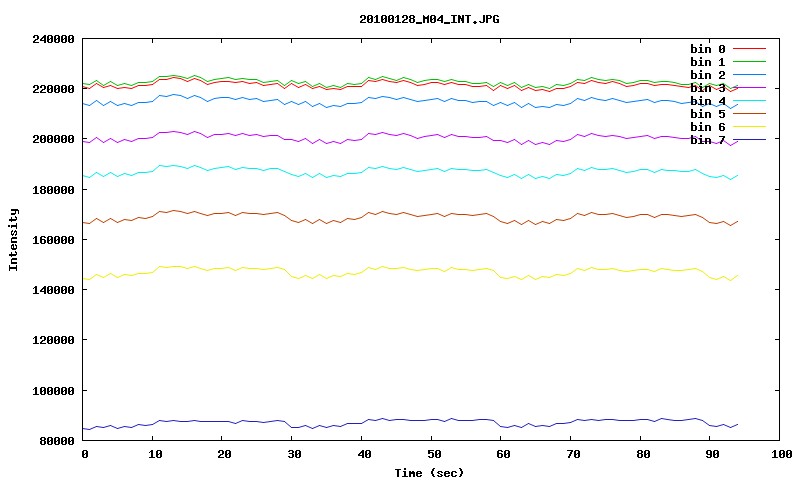Click the 240000 y-axis tick label
The image size is (800, 480).
click(54, 39)
